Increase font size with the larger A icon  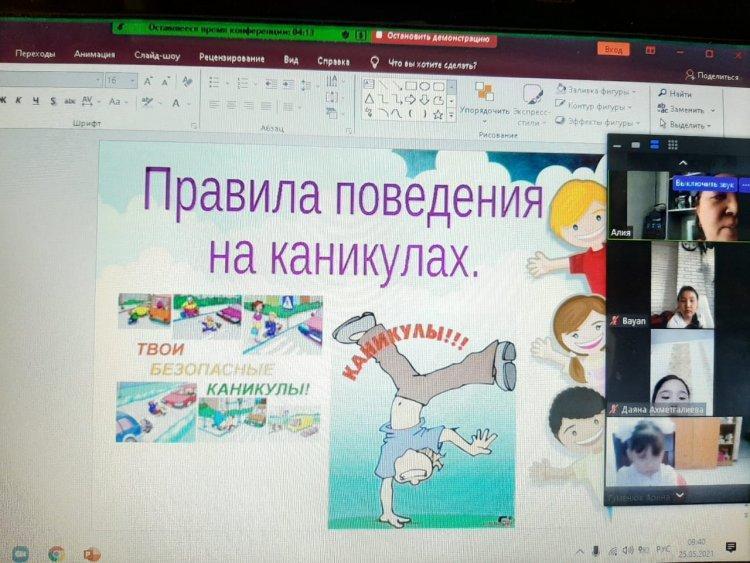(x=148, y=81)
